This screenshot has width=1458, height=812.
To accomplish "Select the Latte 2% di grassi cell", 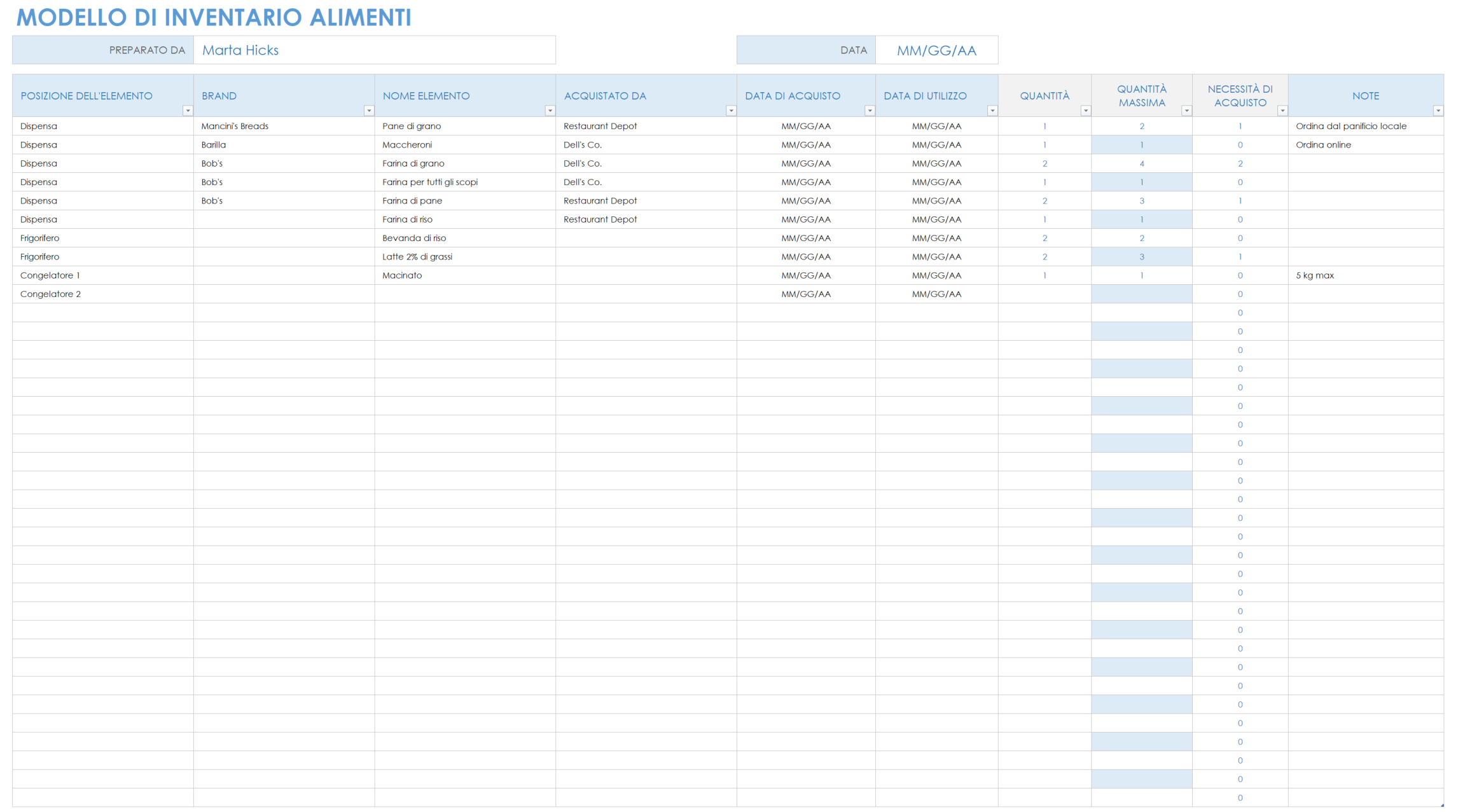I will click(x=465, y=256).
